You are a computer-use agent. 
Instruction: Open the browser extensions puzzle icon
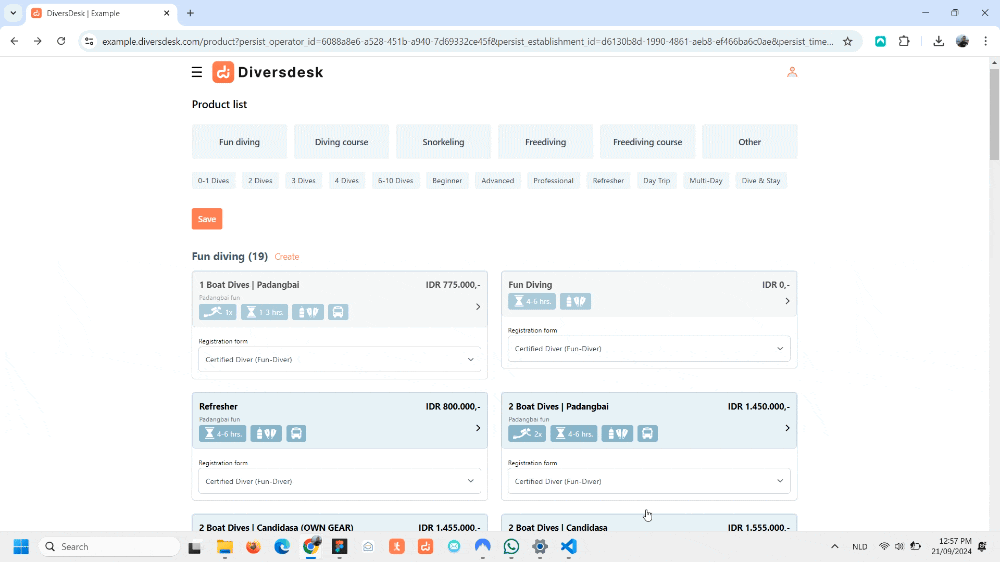904,41
